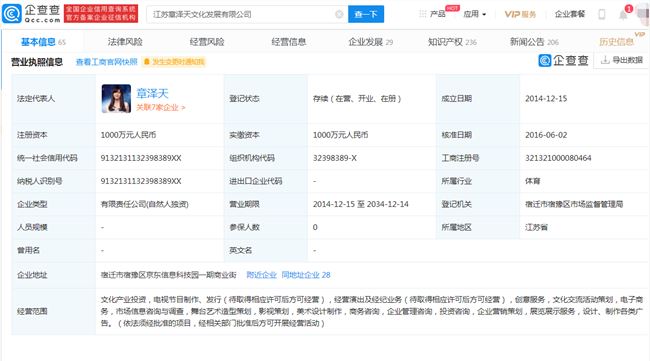Viewport: 650px width, 361px height.
Task: Switch to the 经营风险 tab
Action: click(x=207, y=42)
